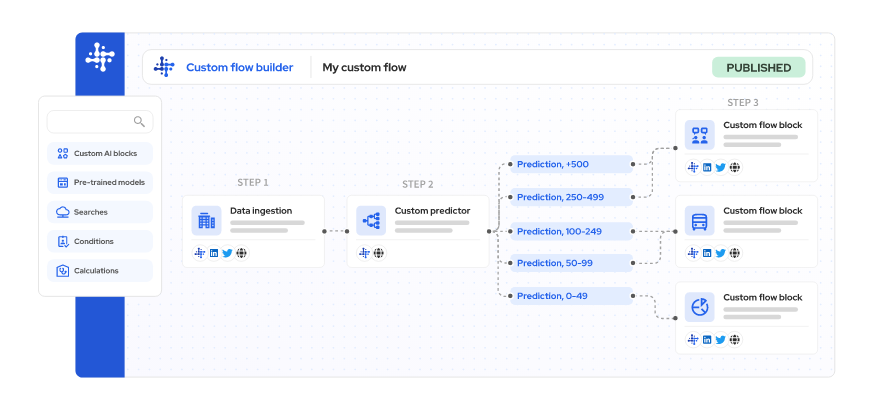Image resolution: width=880 pixels, height=406 pixels.
Task: Click the bus icon flow block
Action: tap(700, 220)
